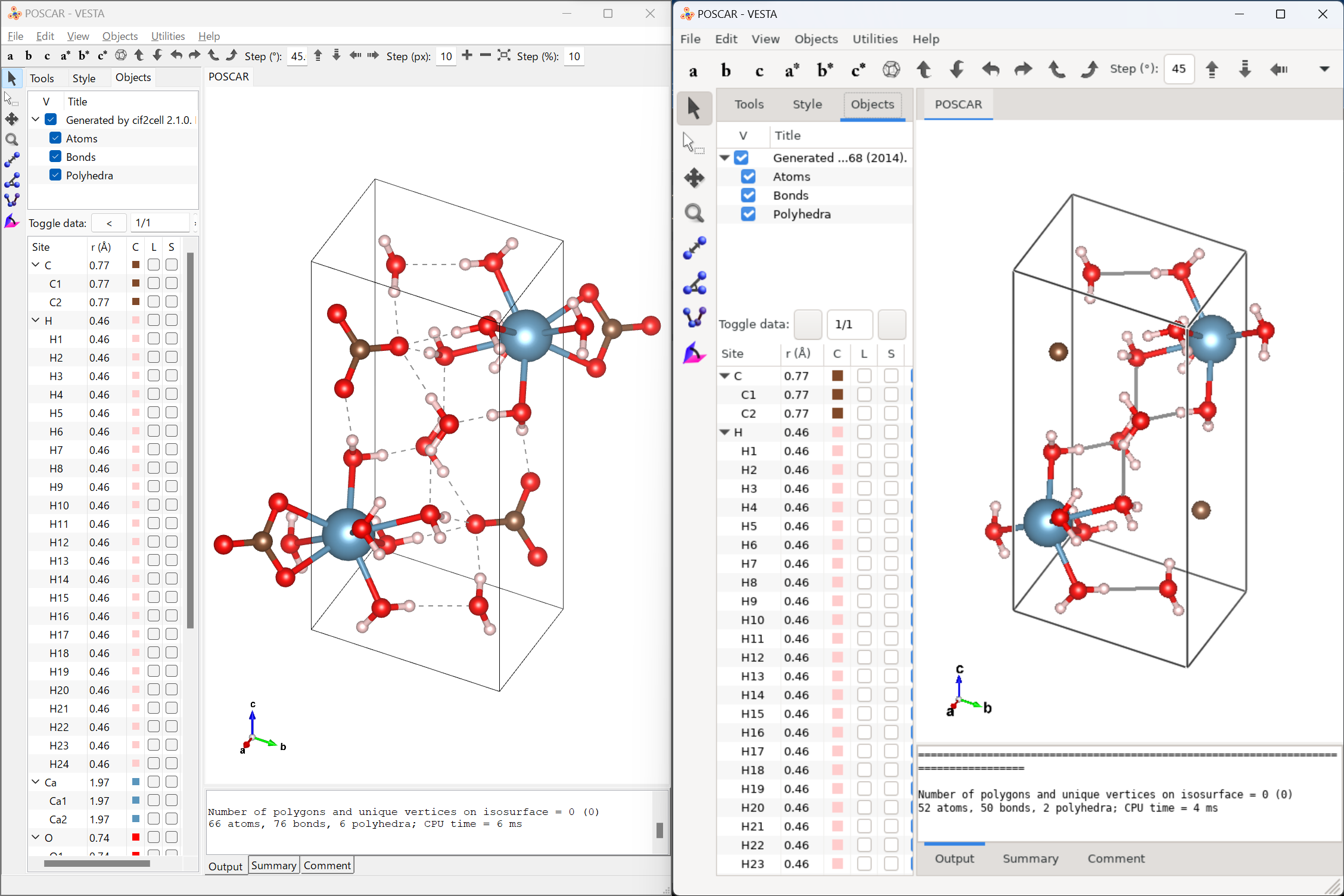Click the Step (px) input field
The image size is (1344, 896).
tap(446, 57)
